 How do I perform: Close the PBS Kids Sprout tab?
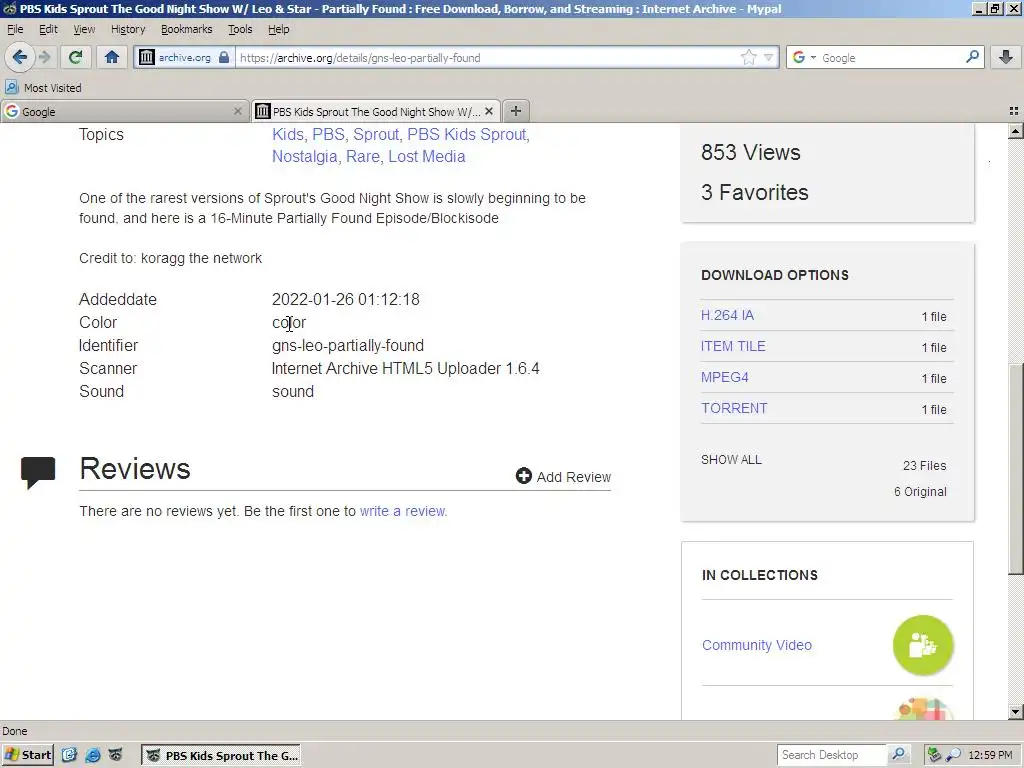tap(489, 112)
